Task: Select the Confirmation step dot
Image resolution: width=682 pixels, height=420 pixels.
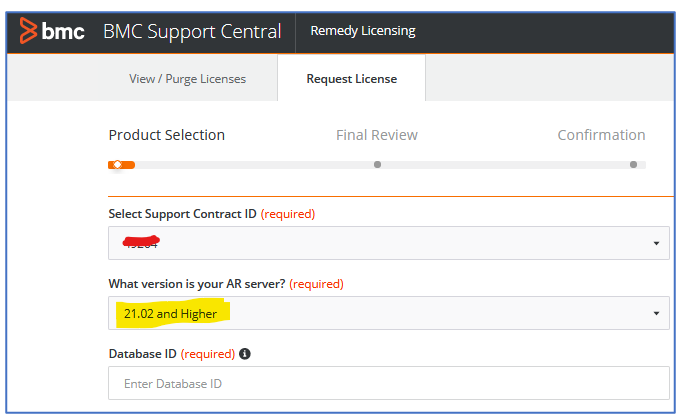Action: coord(633,164)
